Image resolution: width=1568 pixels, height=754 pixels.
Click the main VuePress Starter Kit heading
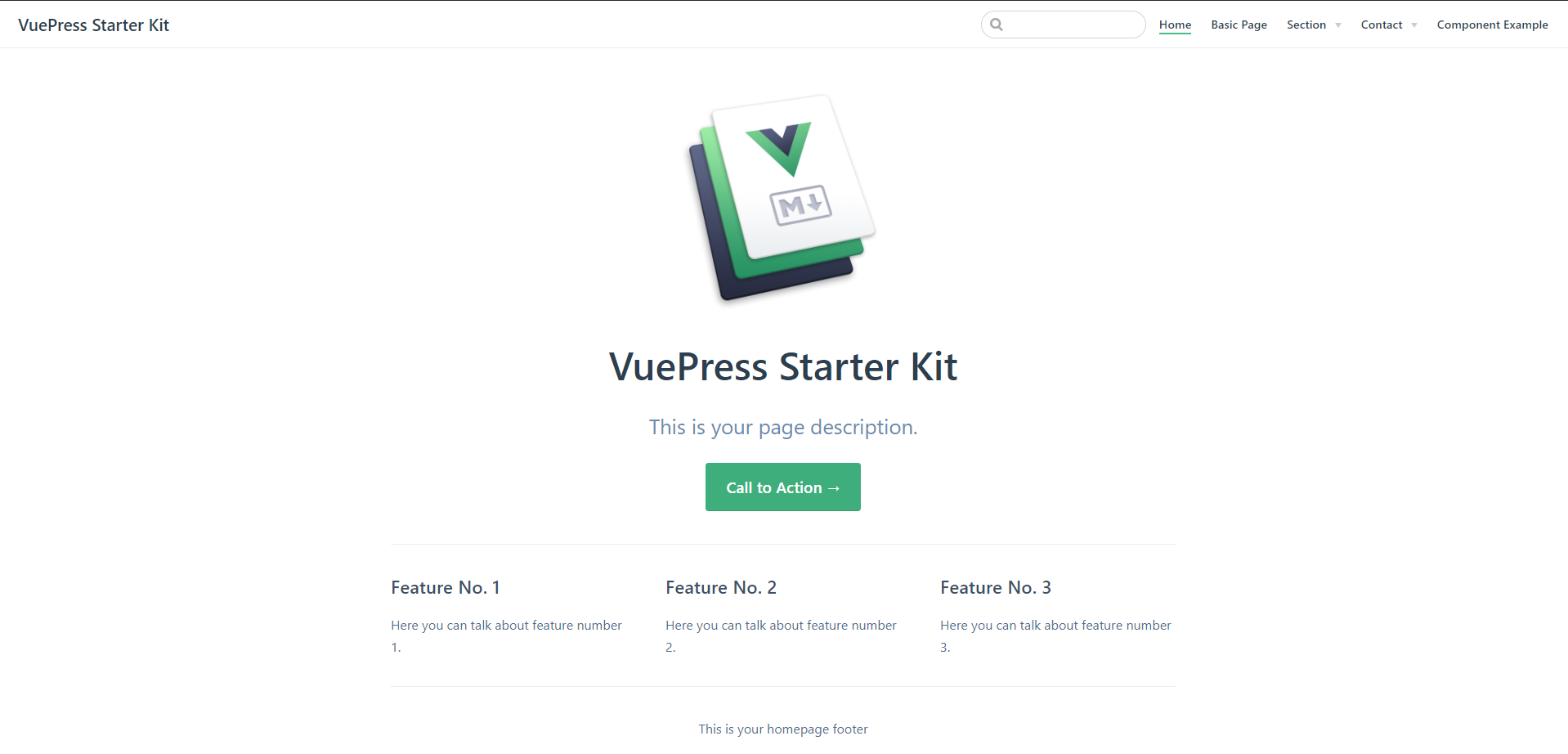click(783, 366)
